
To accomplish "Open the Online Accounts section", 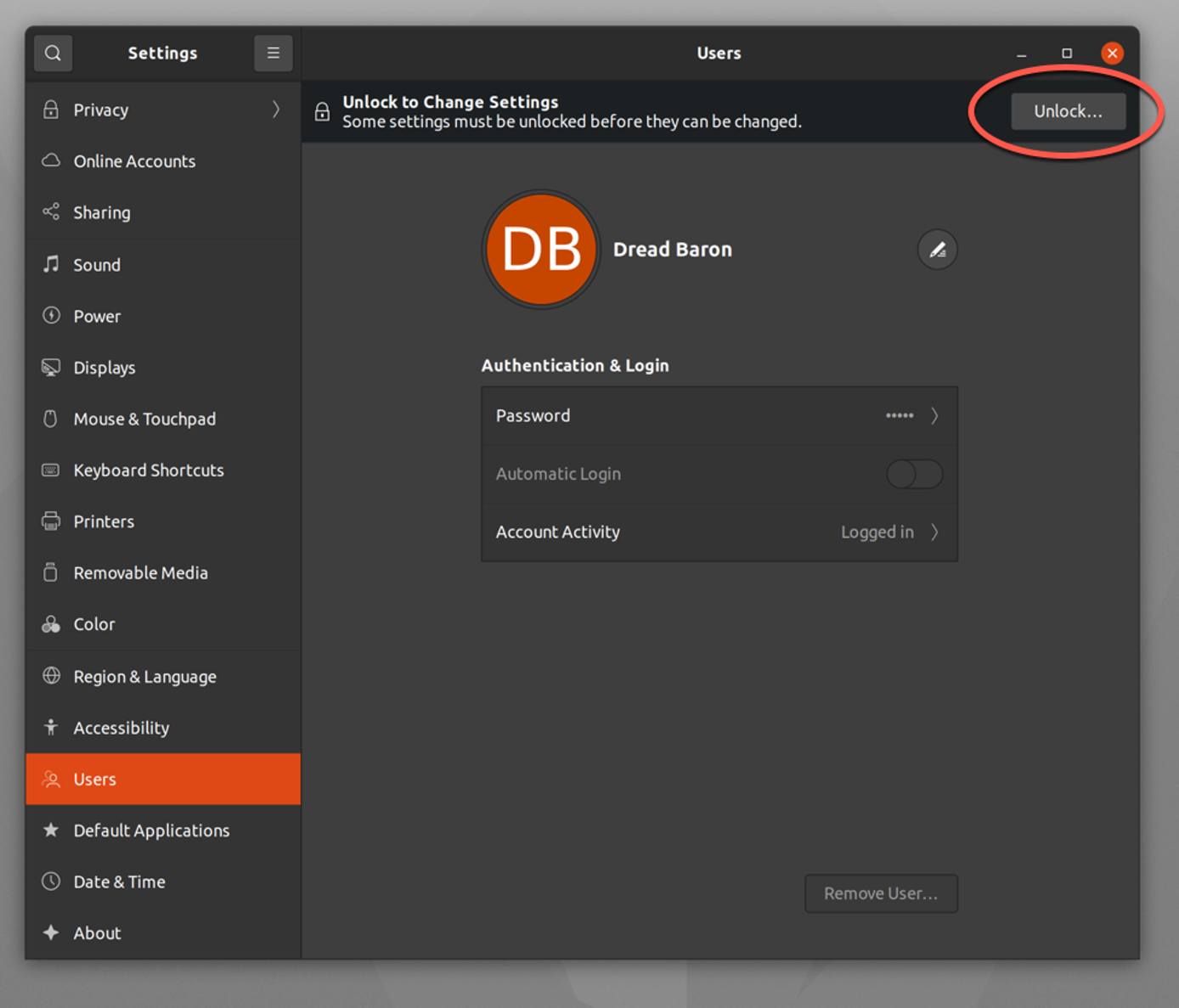I will click(x=134, y=160).
